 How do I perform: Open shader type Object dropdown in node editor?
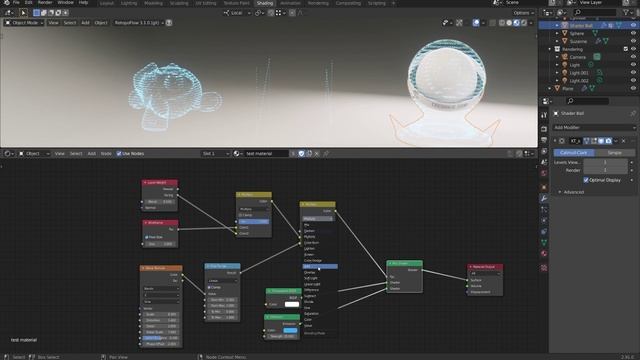tap(33, 153)
